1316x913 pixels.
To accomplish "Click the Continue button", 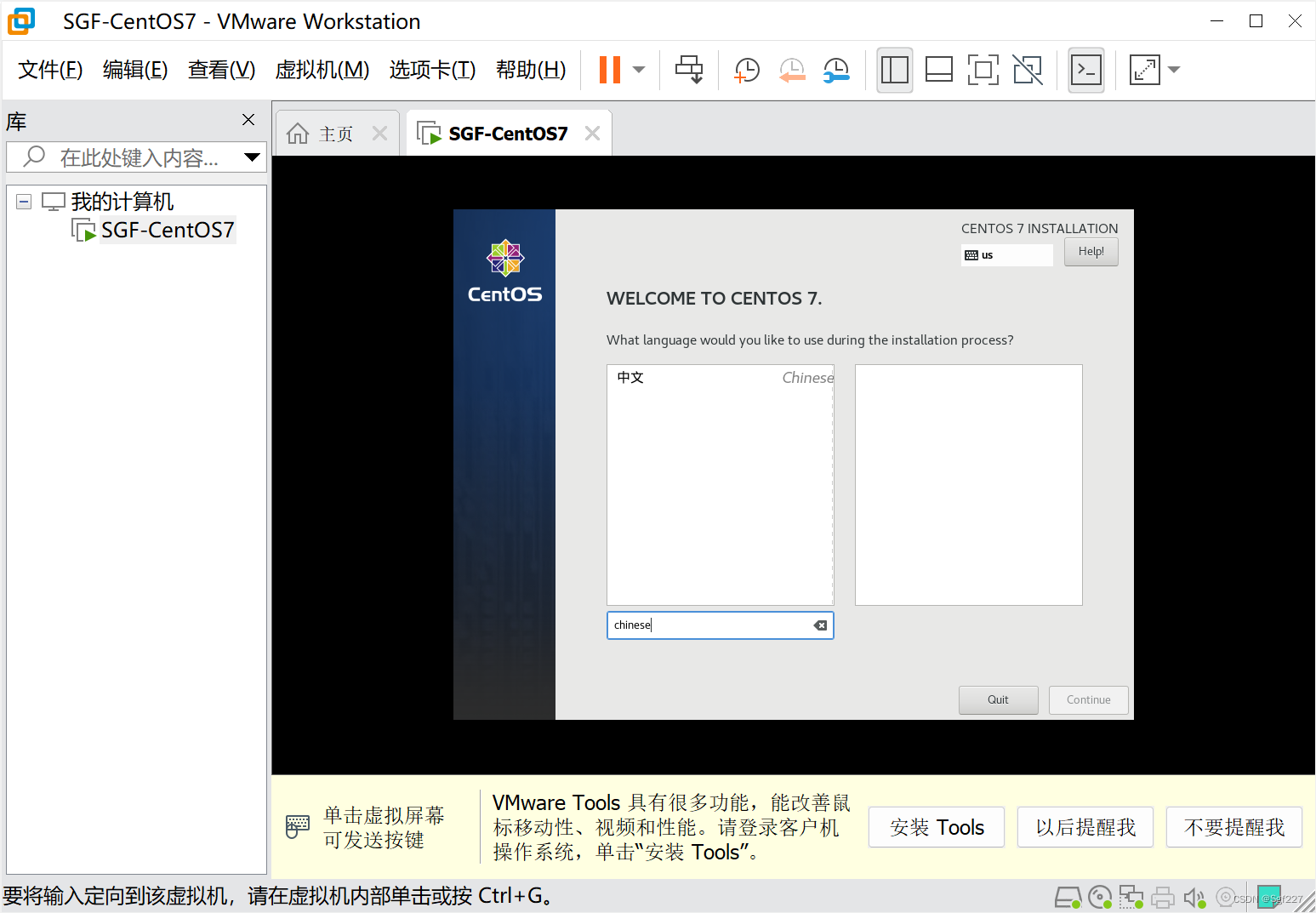I will coord(1089,700).
